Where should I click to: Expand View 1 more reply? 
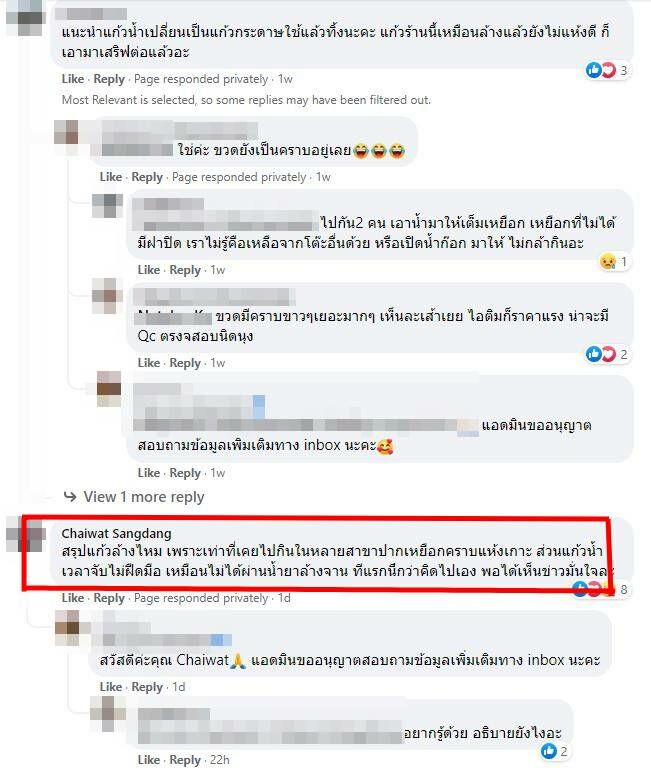(144, 496)
